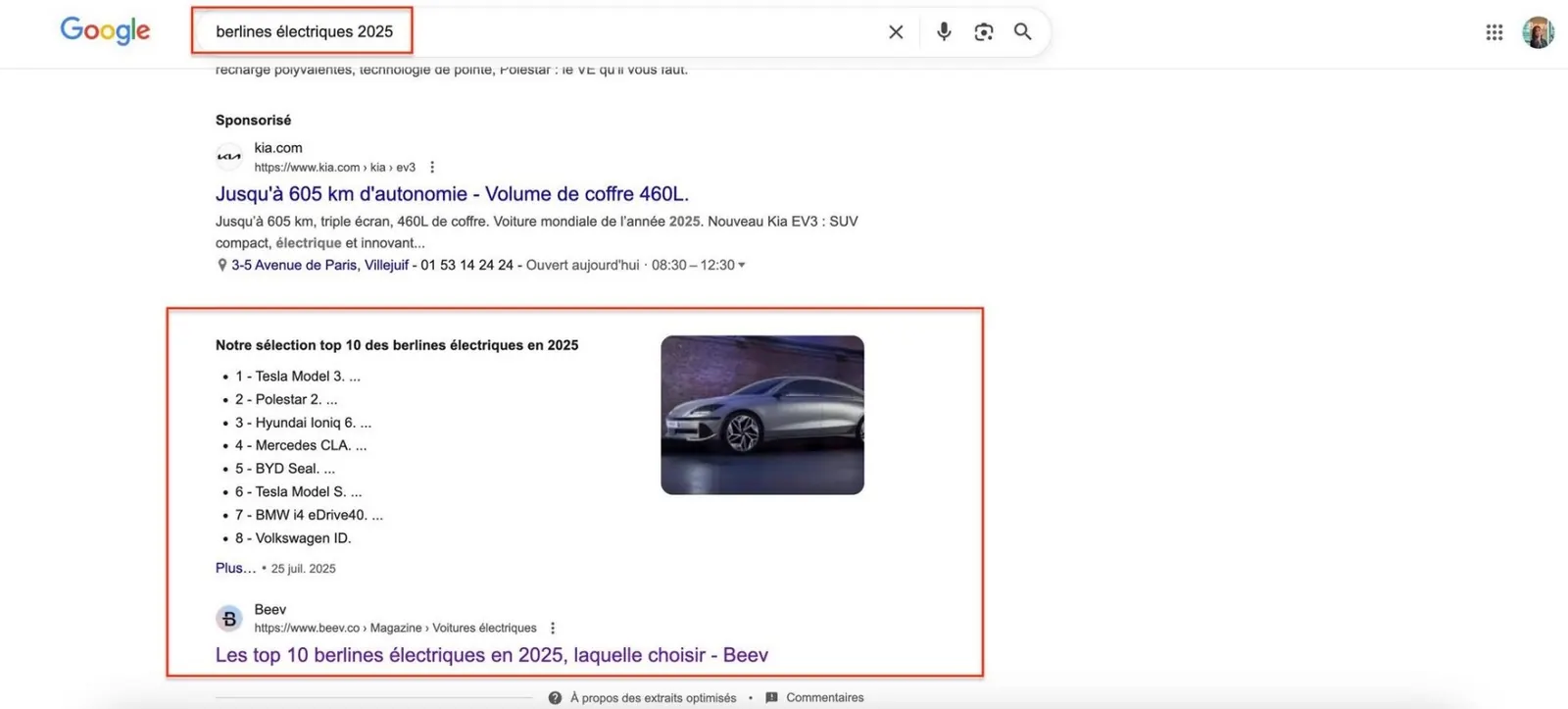Click Ouvert aujourd'hui opening hours text
1568x709 pixels.
[x=582, y=265]
